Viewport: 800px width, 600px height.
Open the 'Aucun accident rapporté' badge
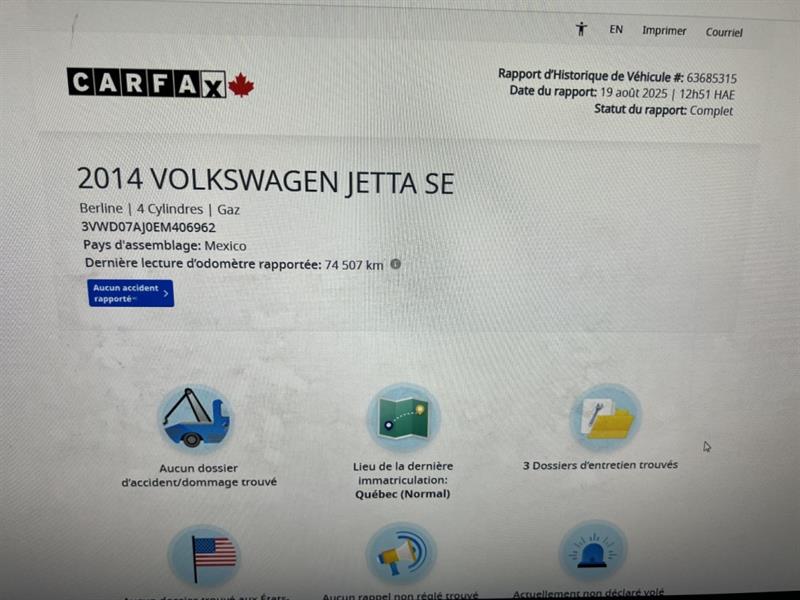[131, 293]
